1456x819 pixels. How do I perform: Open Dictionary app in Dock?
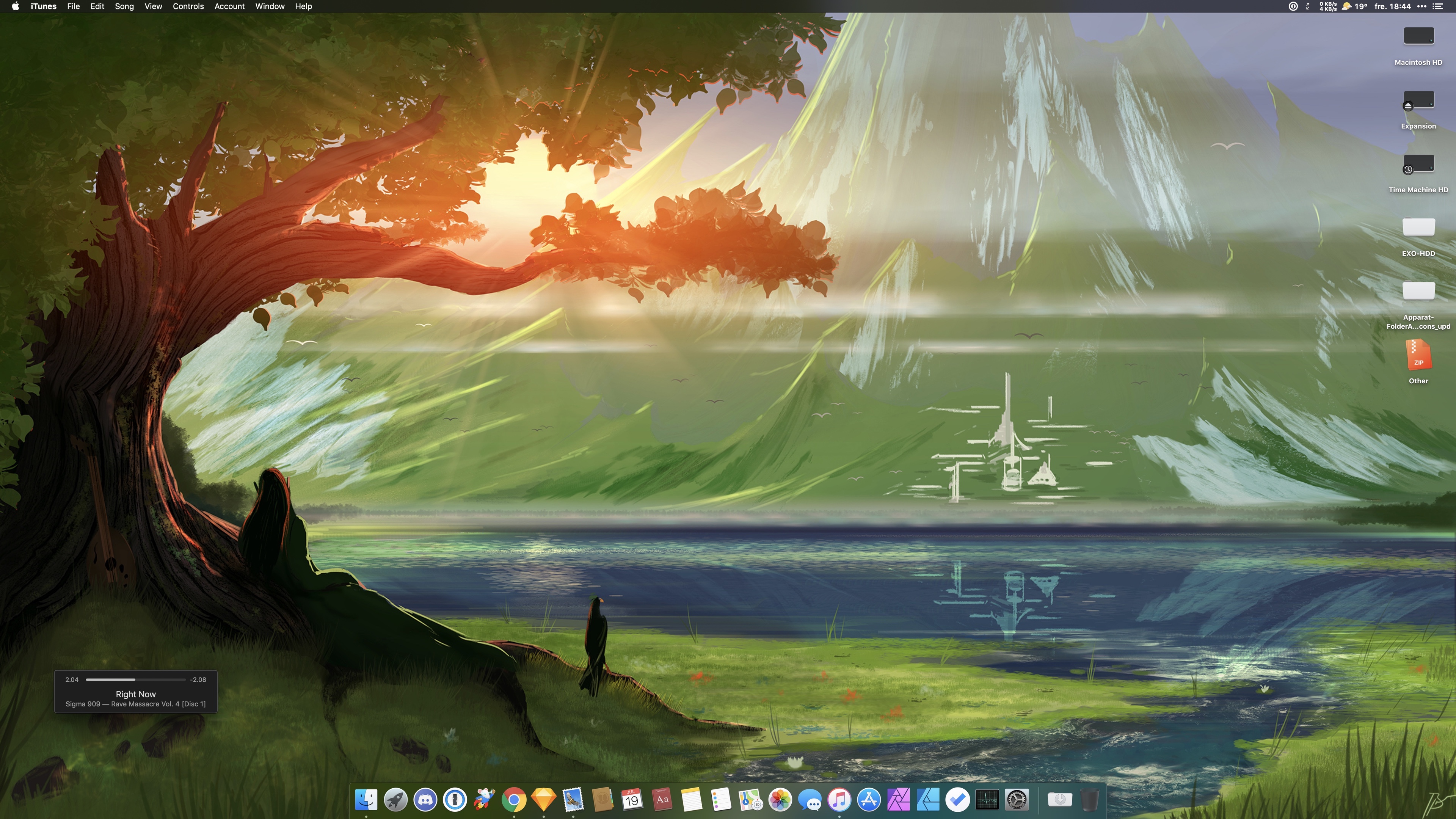click(x=662, y=800)
